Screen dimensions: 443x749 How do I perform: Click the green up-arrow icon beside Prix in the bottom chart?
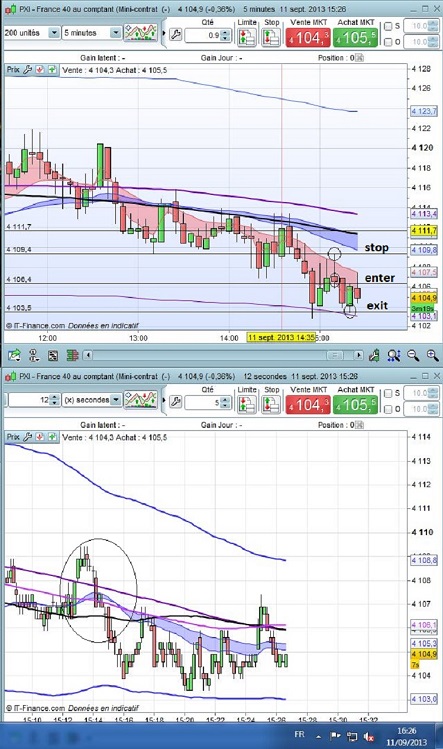coord(52,437)
